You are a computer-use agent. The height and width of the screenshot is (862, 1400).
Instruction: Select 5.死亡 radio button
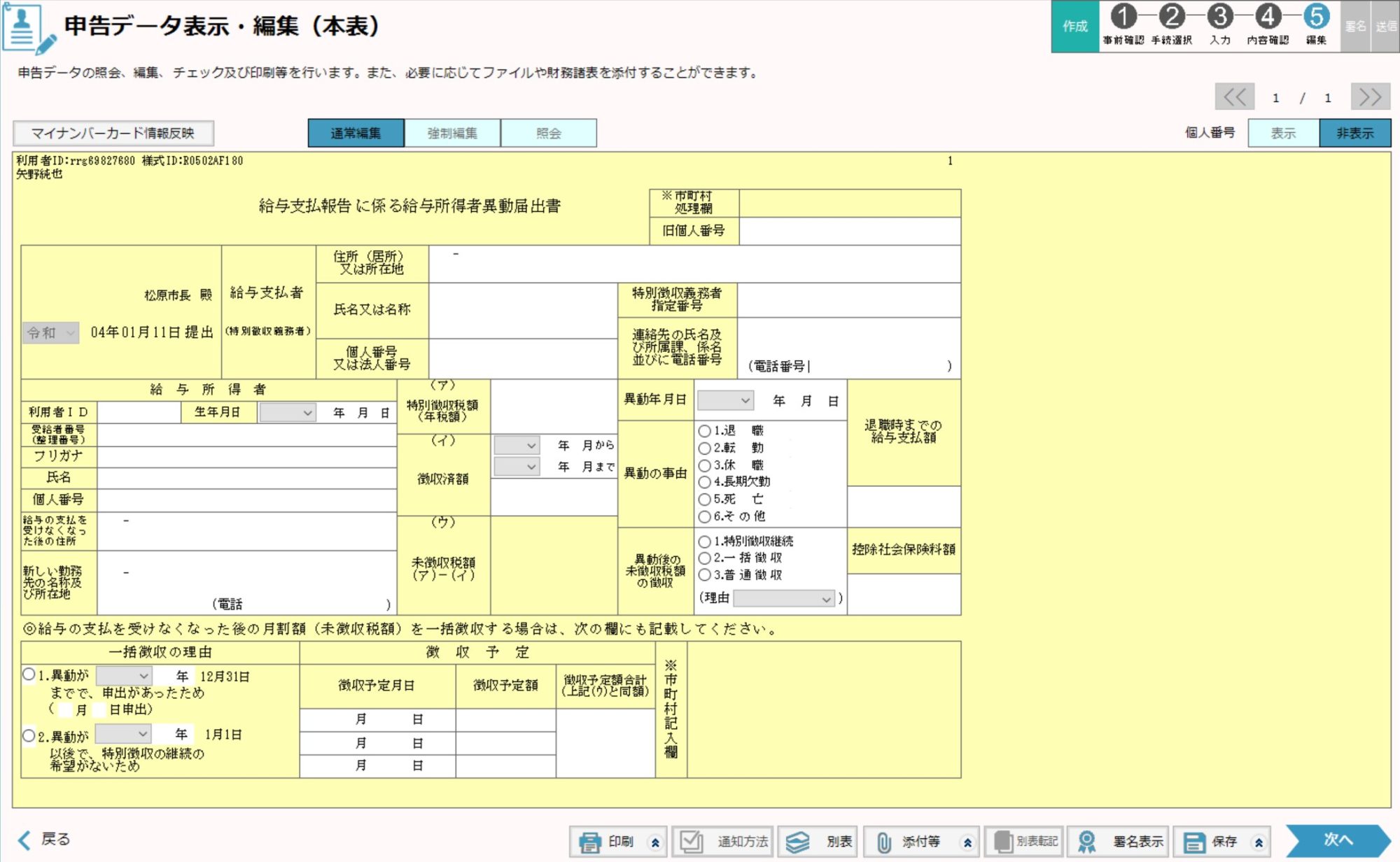[x=704, y=500]
